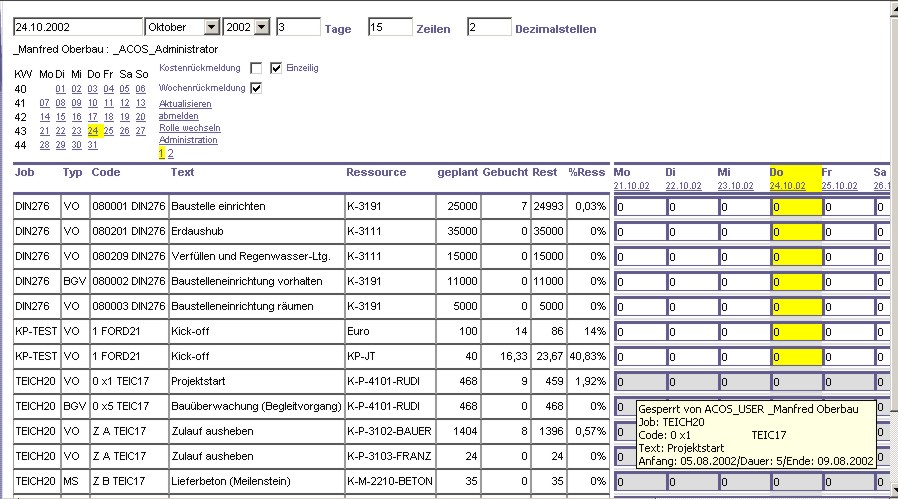Viewport: 898px width, 499px height.
Task: Click the Di 22.10.02 column date link
Action: point(683,186)
